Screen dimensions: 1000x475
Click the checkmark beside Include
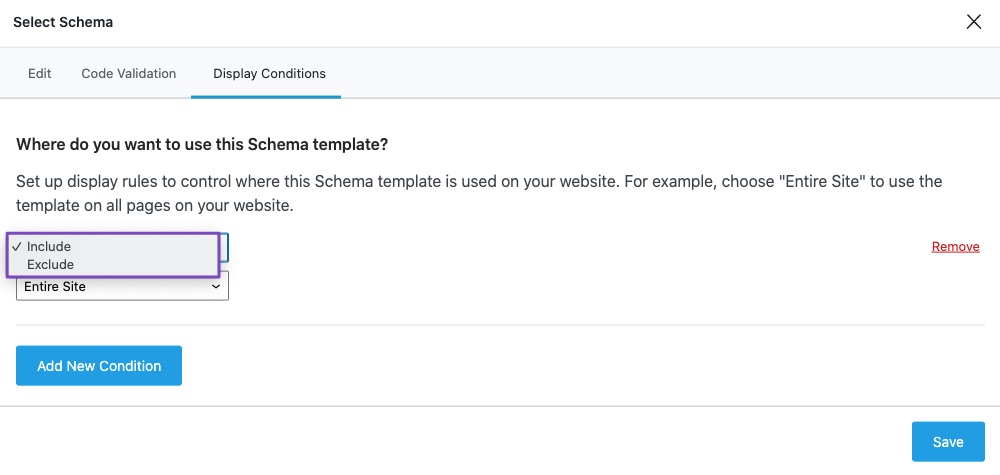point(17,247)
